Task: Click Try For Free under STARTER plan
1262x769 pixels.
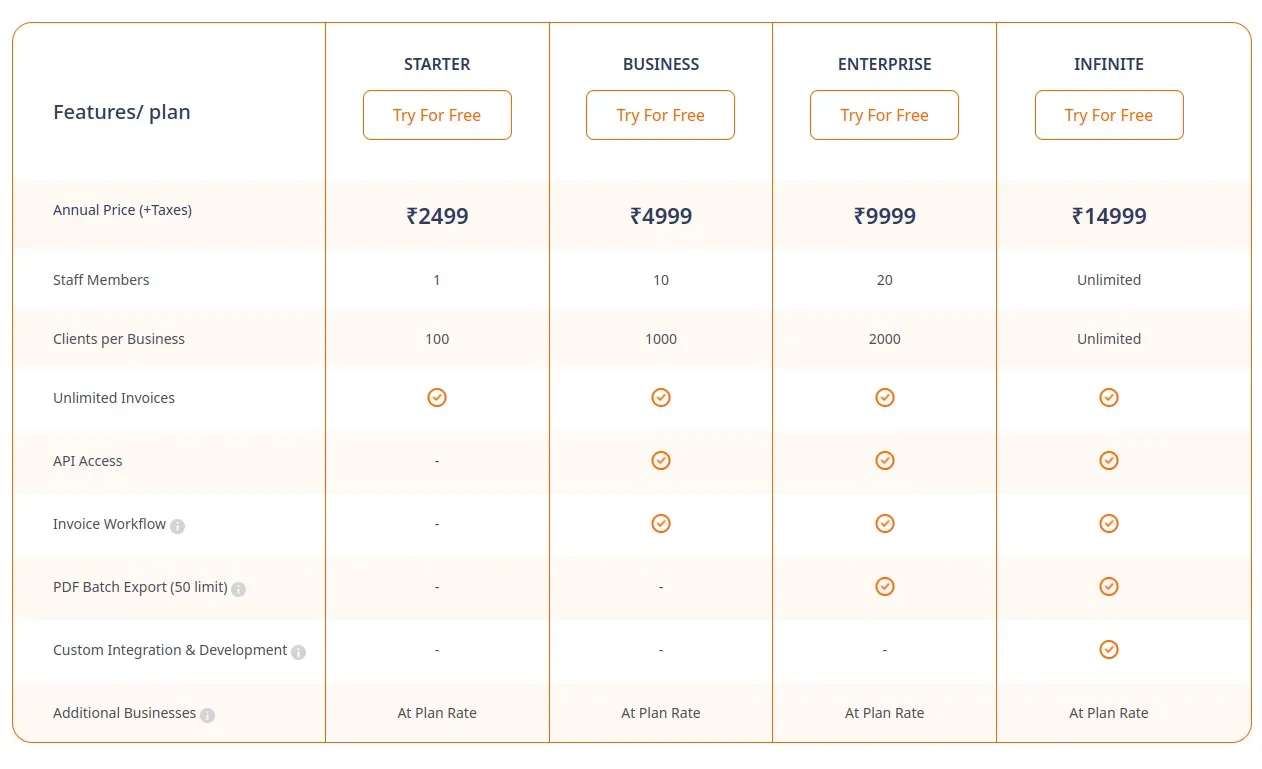Action: point(437,115)
